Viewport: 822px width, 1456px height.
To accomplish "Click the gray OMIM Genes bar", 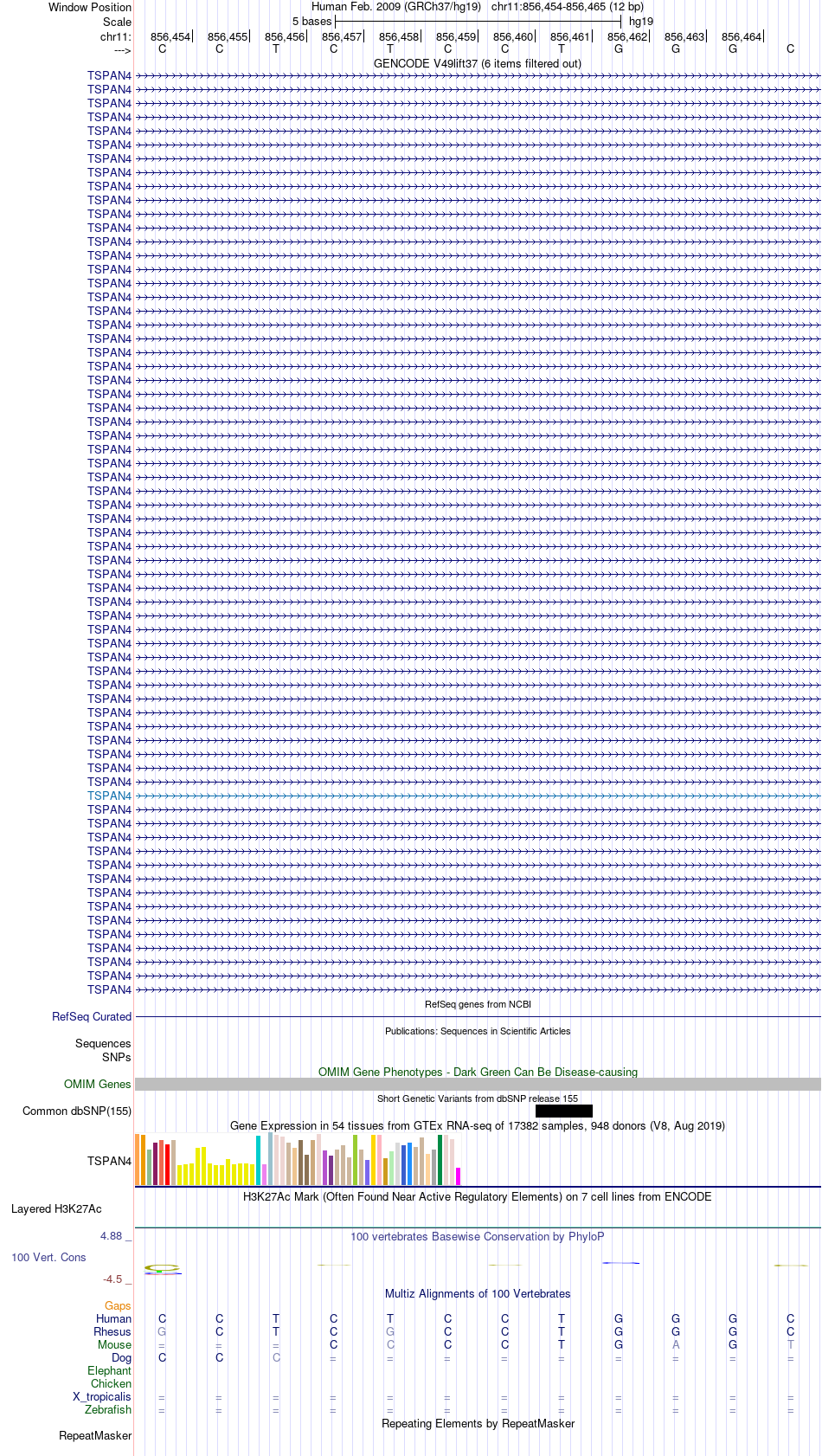I will pos(478,1085).
